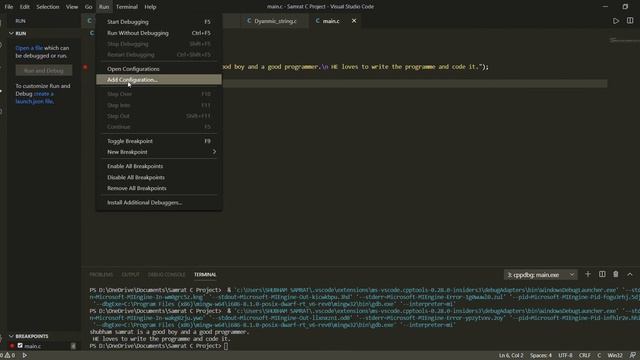Click the run code play icon

coord(616,21)
